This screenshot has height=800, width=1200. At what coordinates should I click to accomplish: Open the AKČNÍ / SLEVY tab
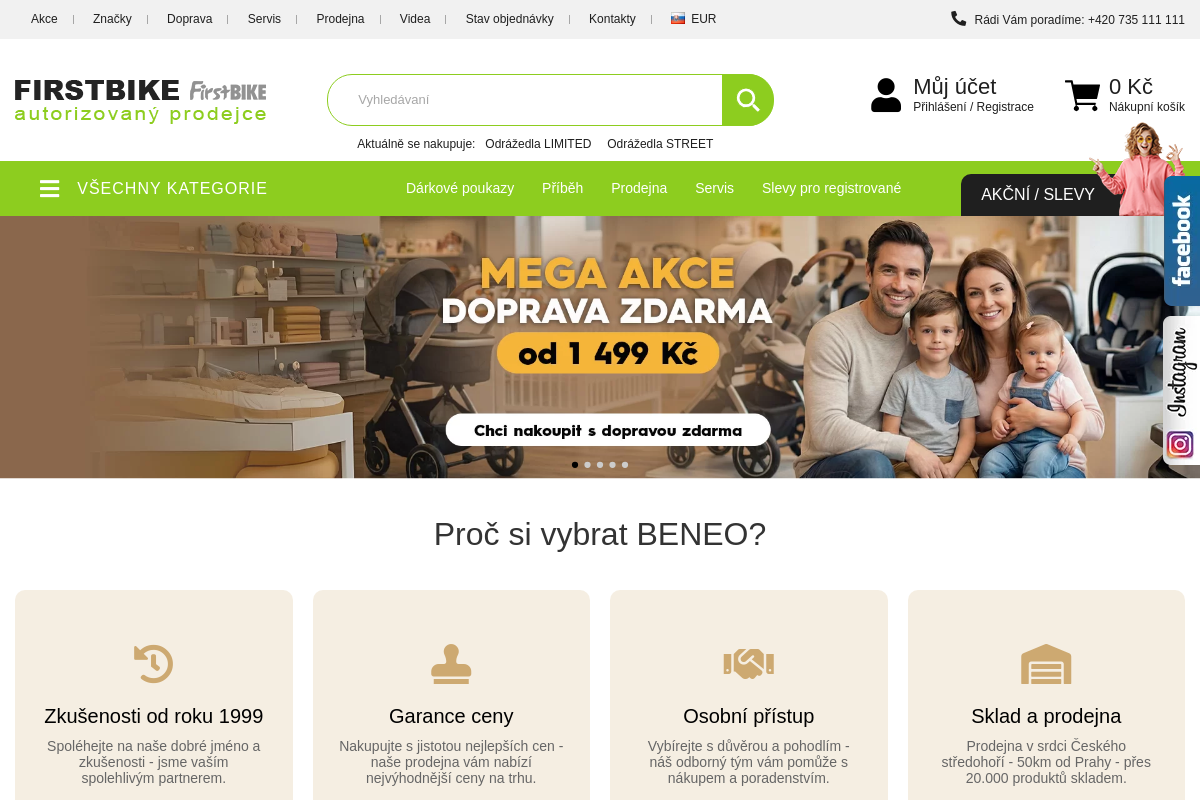click(x=1038, y=195)
